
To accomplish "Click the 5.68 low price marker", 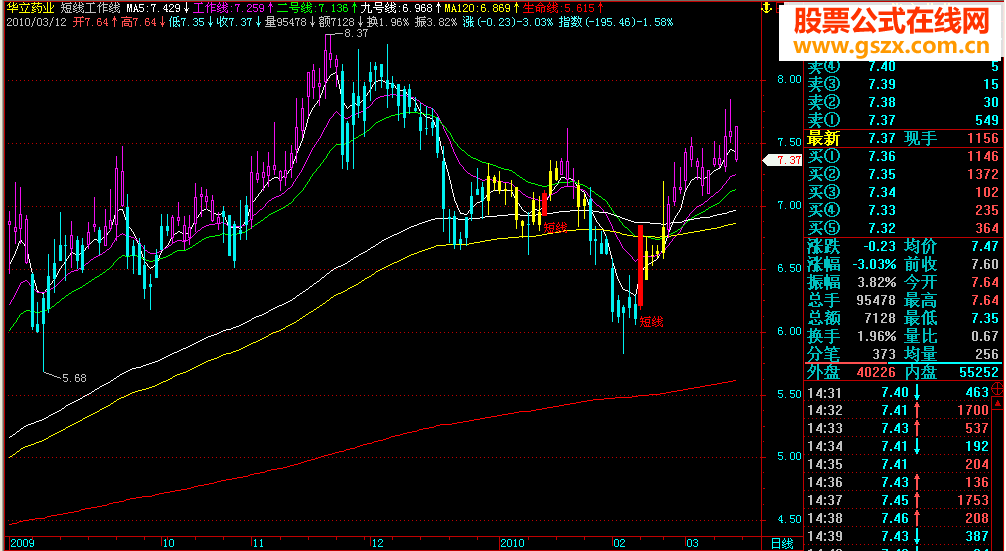I will pyautogui.click(x=74, y=378).
